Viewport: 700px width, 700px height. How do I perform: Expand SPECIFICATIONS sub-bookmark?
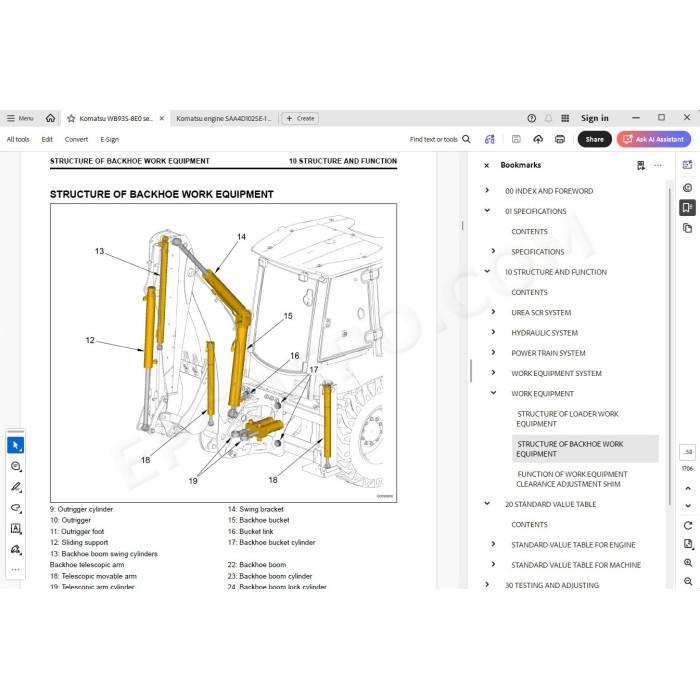pyautogui.click(x=493, y=251)
